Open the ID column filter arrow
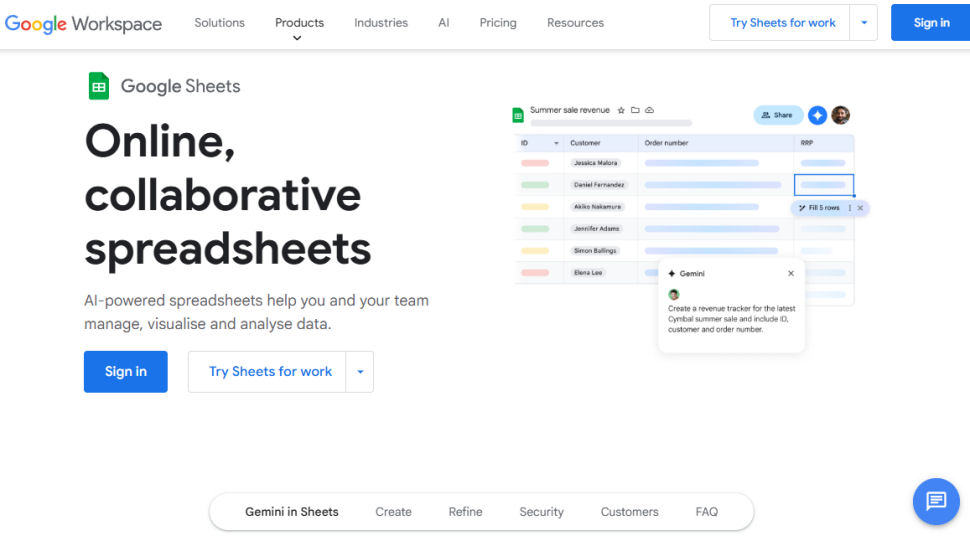970x545 pixels. click(556, 143)
